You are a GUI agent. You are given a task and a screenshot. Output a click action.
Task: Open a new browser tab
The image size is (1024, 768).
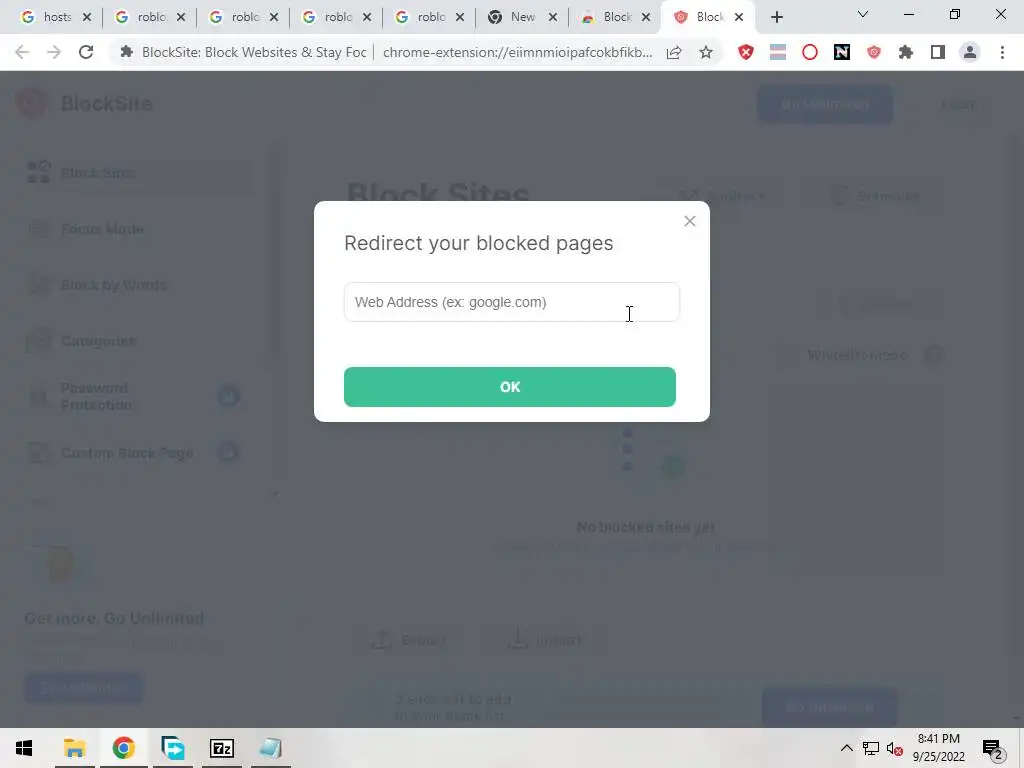point(776,18)
